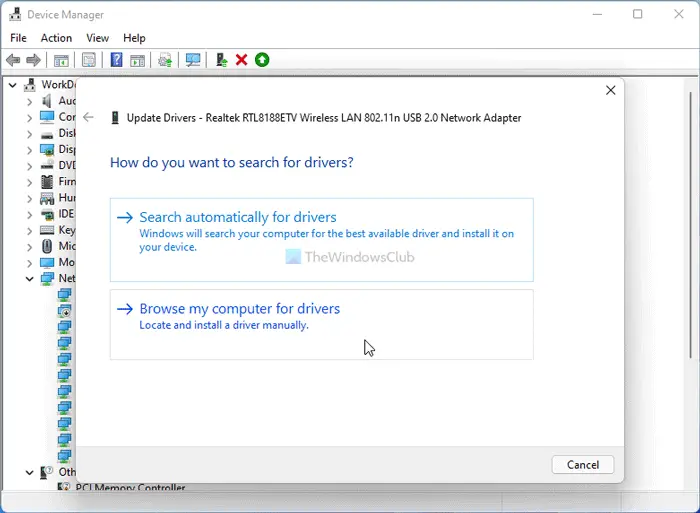Open the File menu

click(x=18, y=38)
